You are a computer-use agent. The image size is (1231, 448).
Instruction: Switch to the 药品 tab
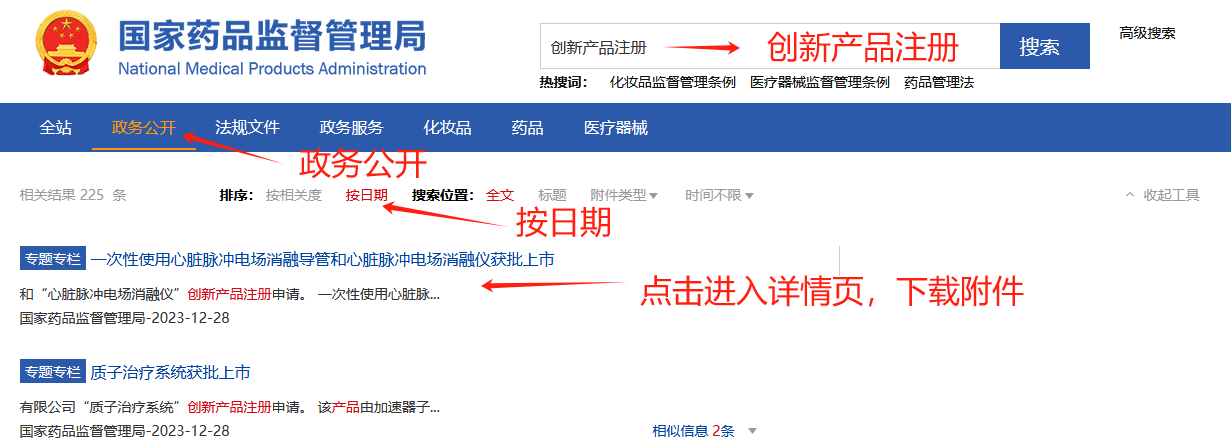[x=527, y=127]
